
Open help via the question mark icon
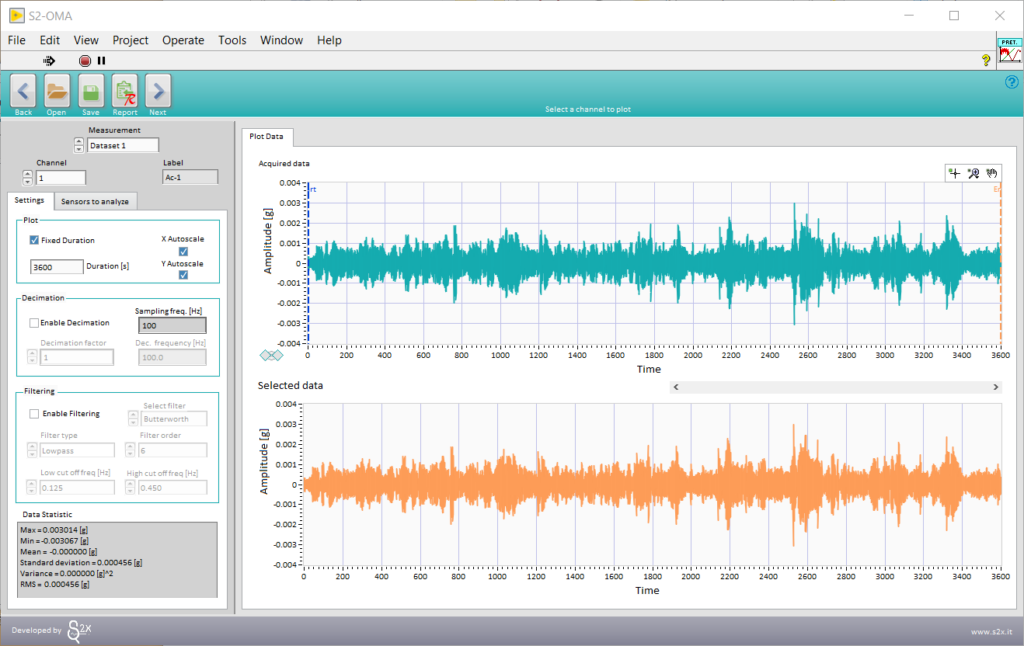click(985, 60)
